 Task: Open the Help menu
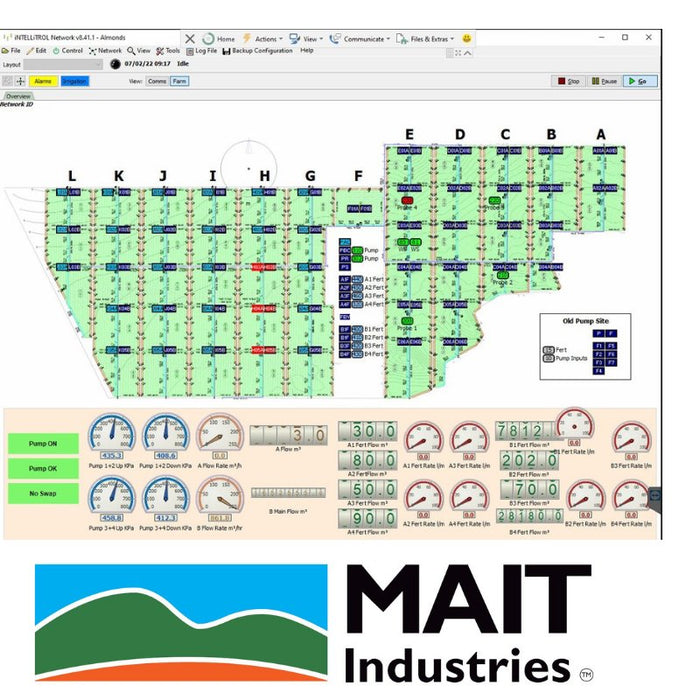[307, 51]
